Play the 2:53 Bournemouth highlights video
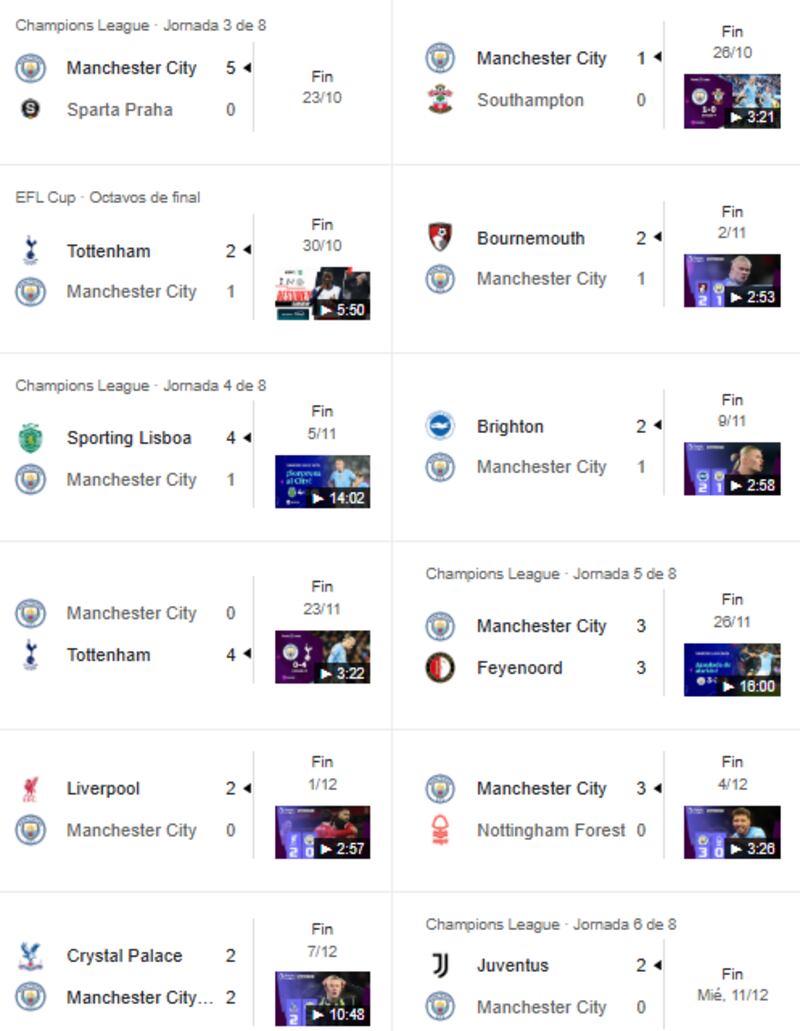This screenshot has width=800, height=1031. coord(732,281)
